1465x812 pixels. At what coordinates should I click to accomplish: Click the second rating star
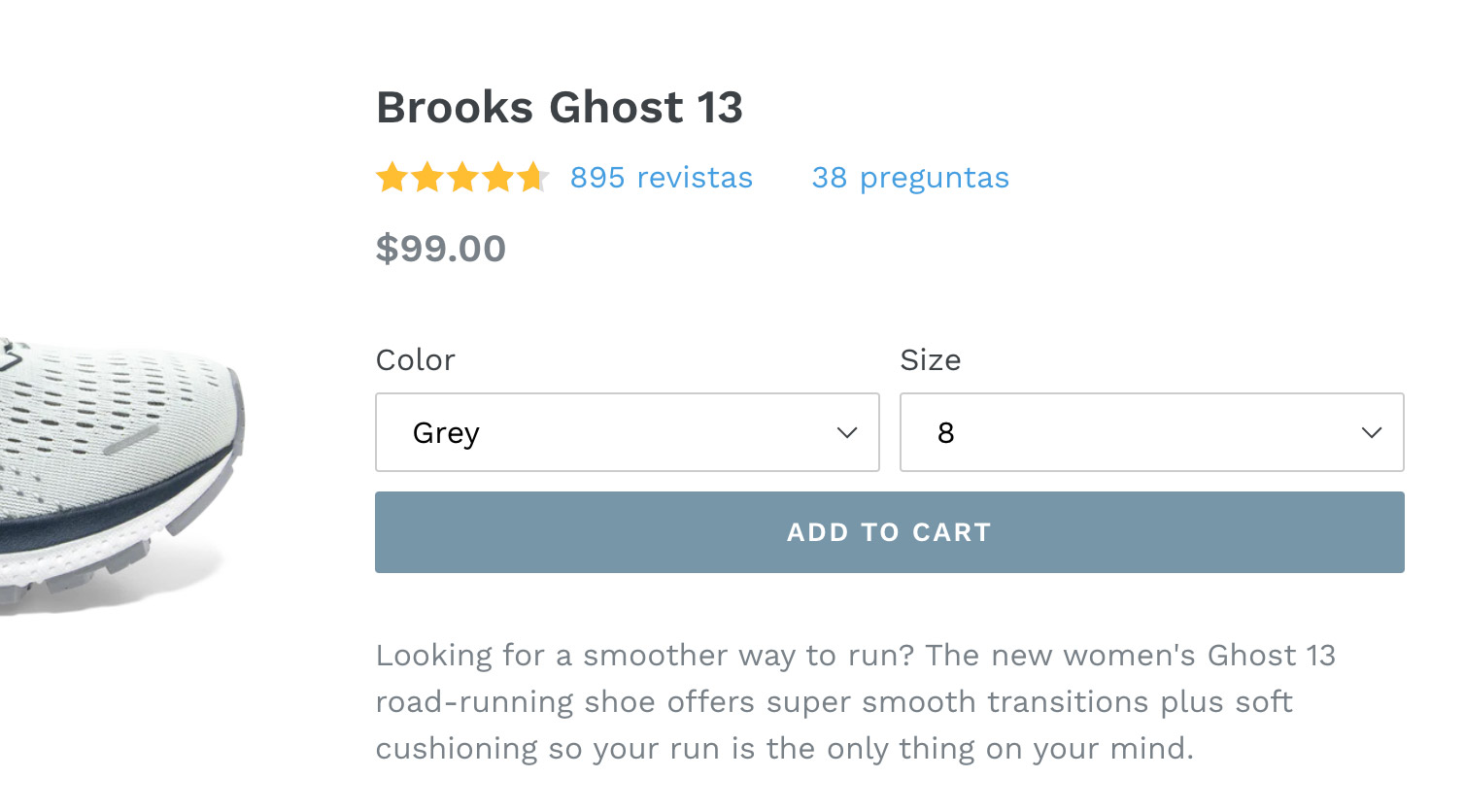click(427, 178)
